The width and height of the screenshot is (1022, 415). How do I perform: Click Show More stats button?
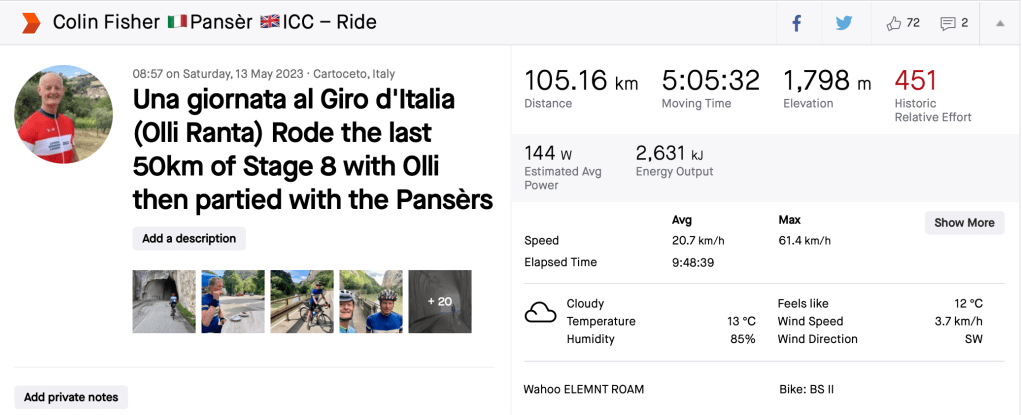(x=964, y=223)
